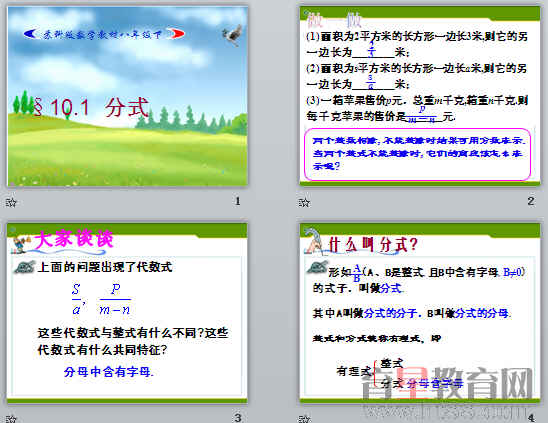The width and height of the screenshot is (548, 423).
Task: Click the animation star icon under slide 2
Action: tap(304, 202)
